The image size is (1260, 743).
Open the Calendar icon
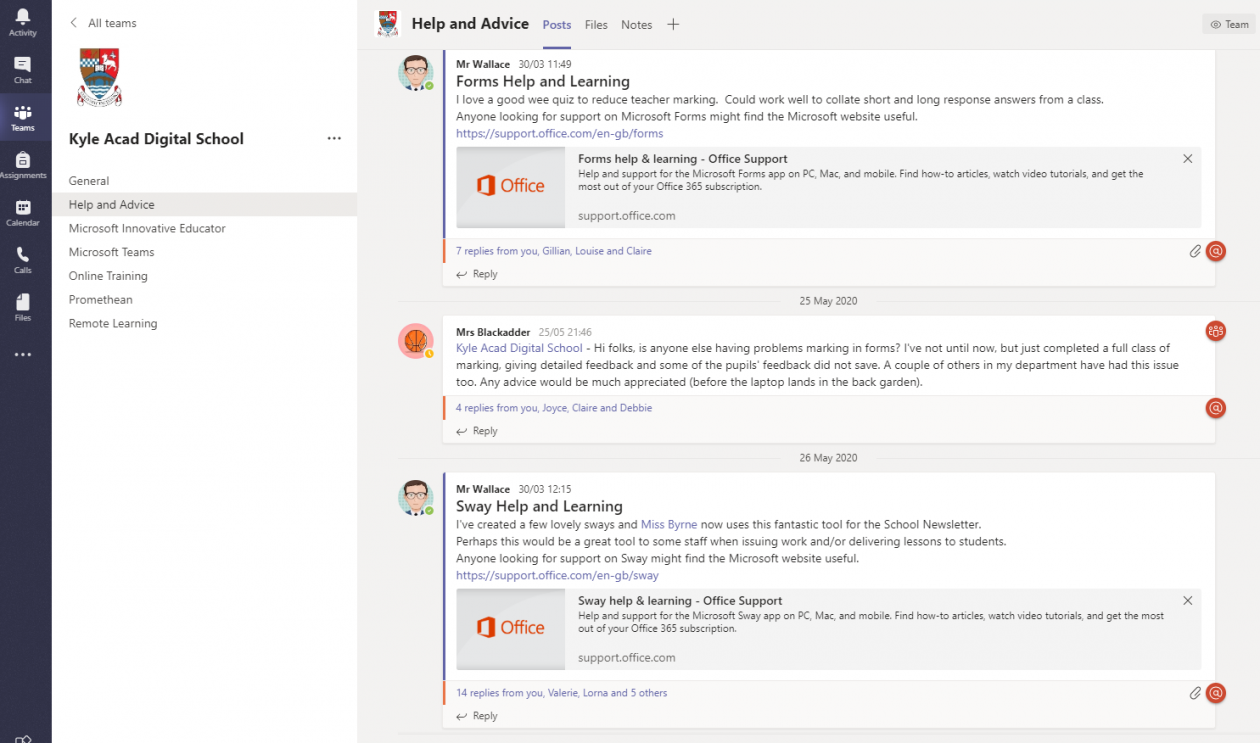22,212
